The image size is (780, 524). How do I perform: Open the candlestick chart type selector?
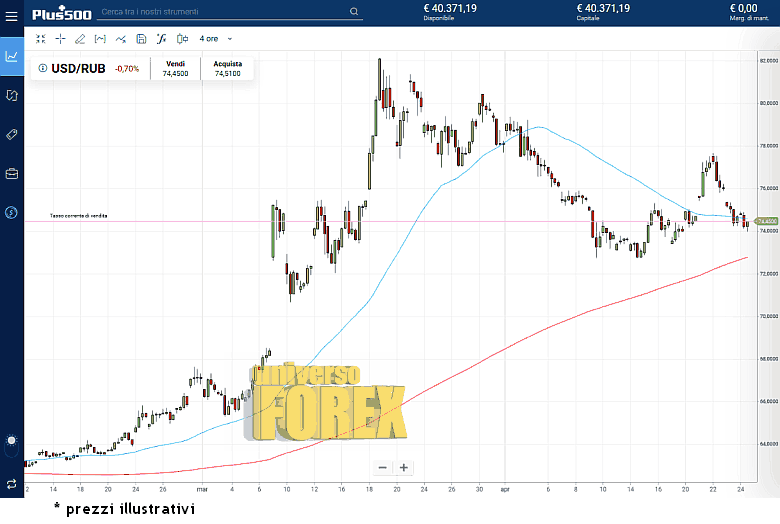click(182, 39)
